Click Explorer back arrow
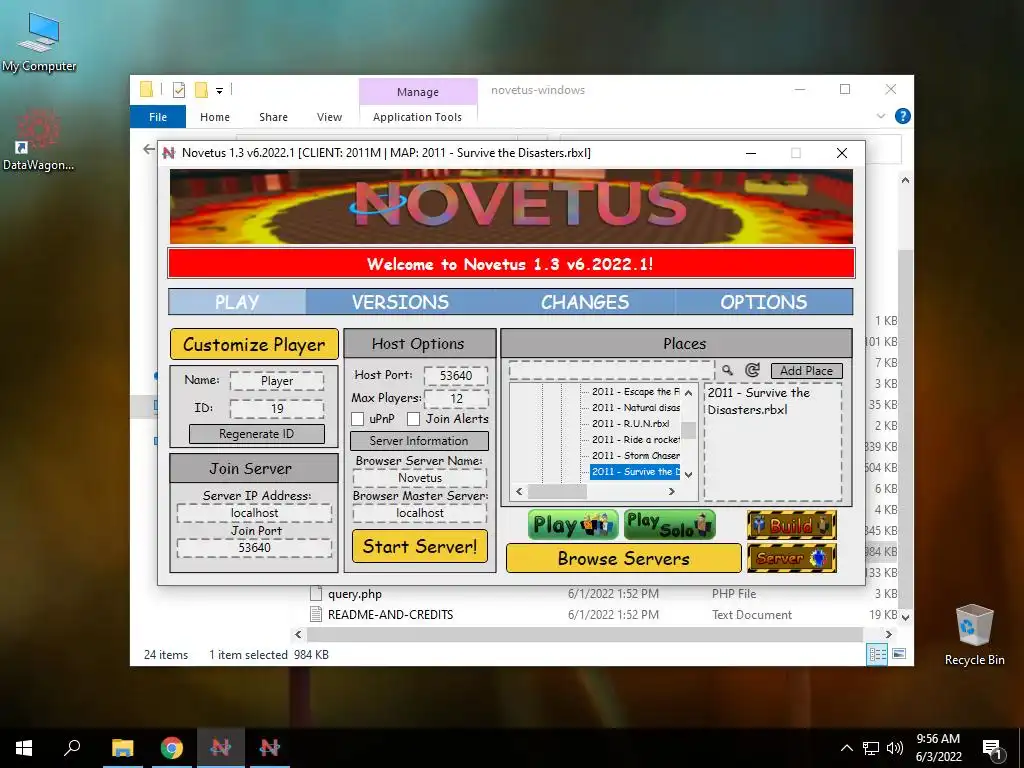 point(149,149)
